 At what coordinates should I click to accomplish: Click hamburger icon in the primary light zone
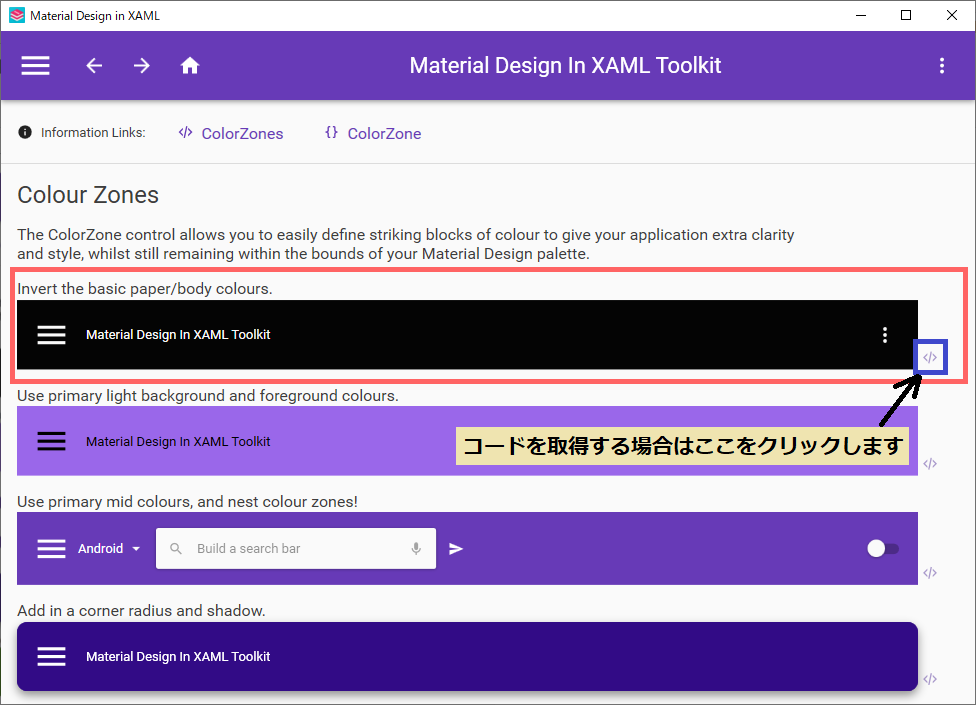click(51, 441)
